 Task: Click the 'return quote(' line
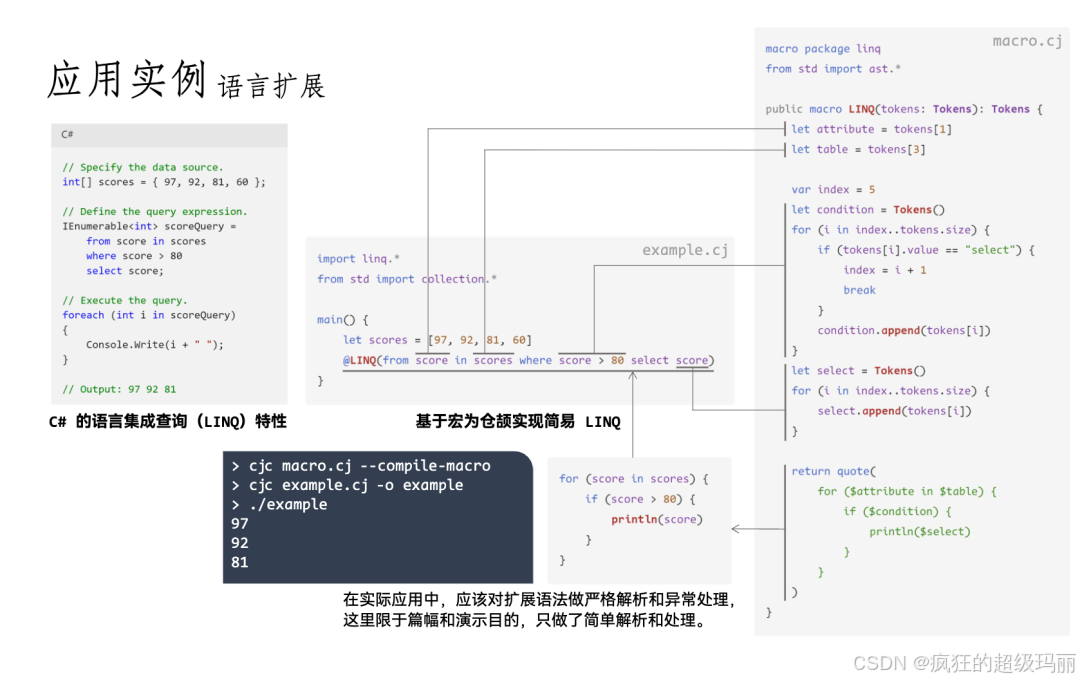pyautogui.click(x=833, y=471)
